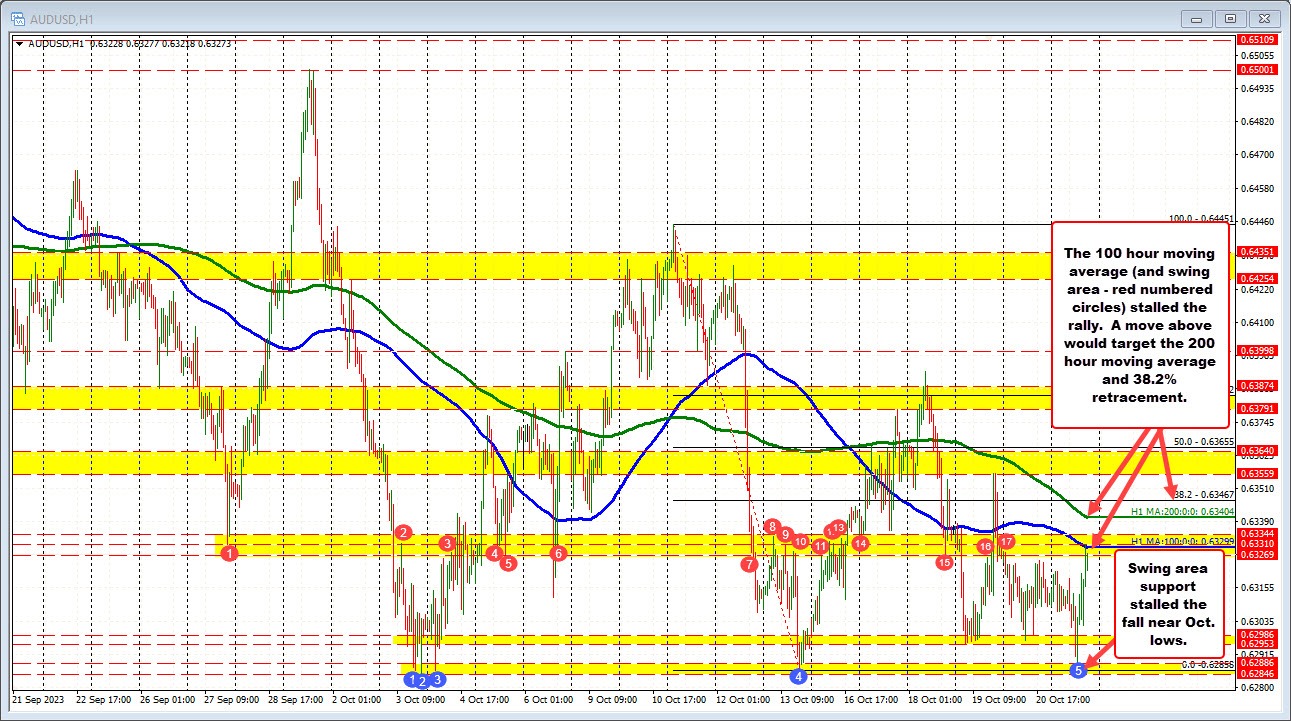1291x721 pixels.
Task: Select the red circle 7 swing marker
Action: (x=748, y=564)
